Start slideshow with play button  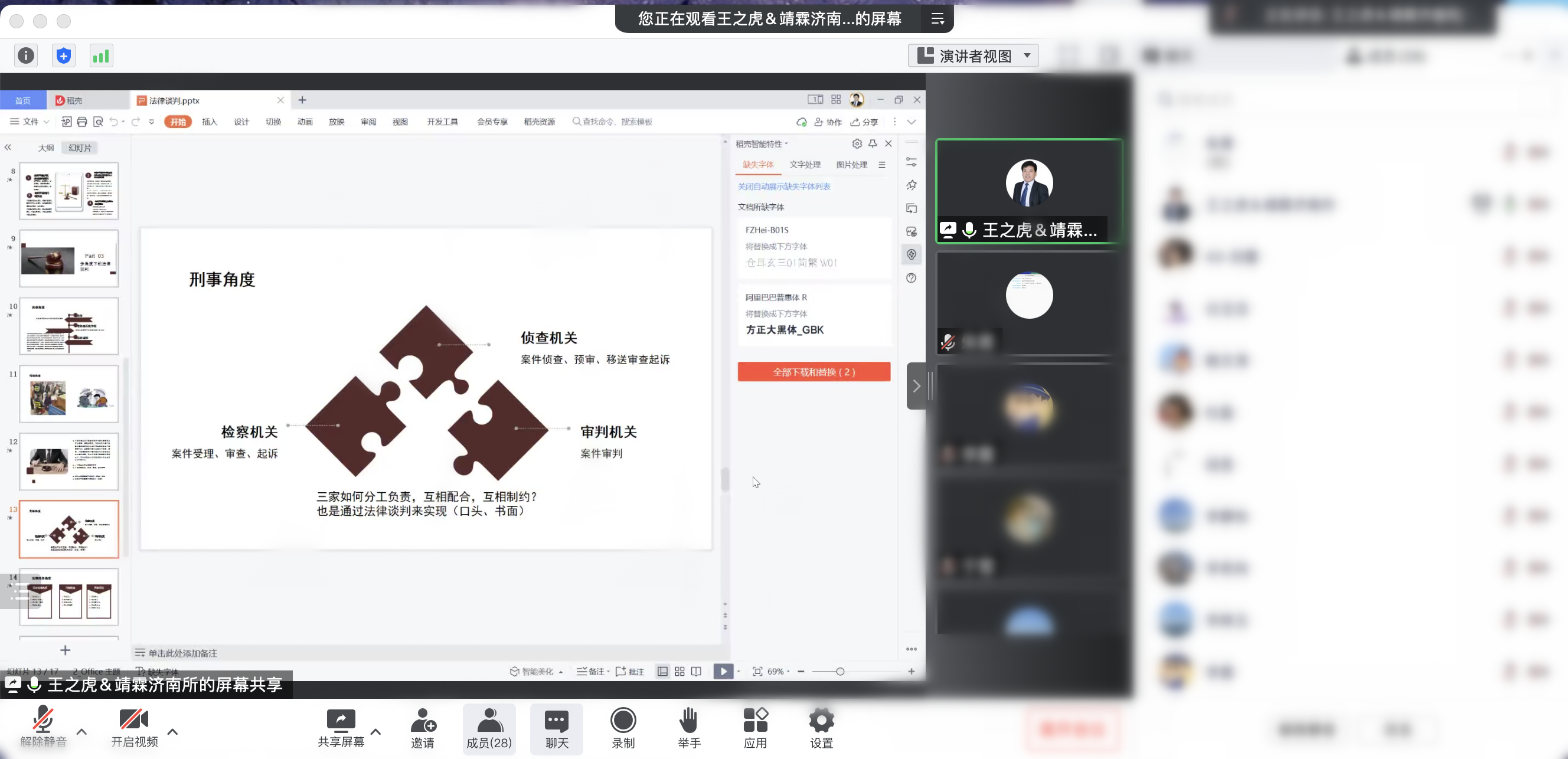point(723,671)
